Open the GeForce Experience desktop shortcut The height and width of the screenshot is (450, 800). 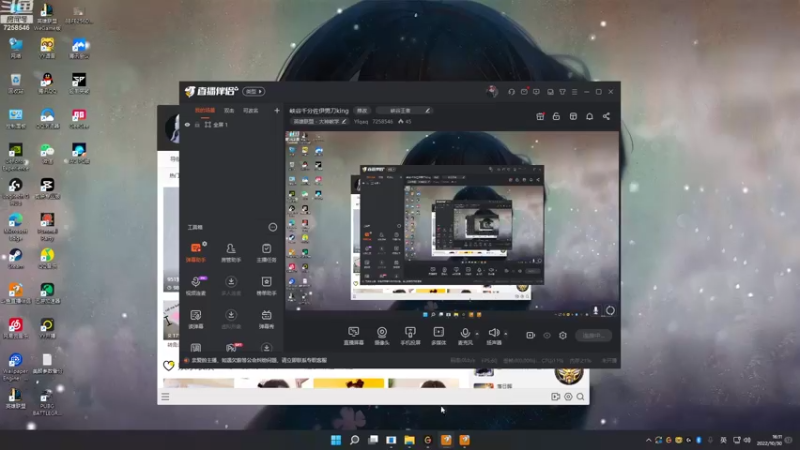[15, 156]
